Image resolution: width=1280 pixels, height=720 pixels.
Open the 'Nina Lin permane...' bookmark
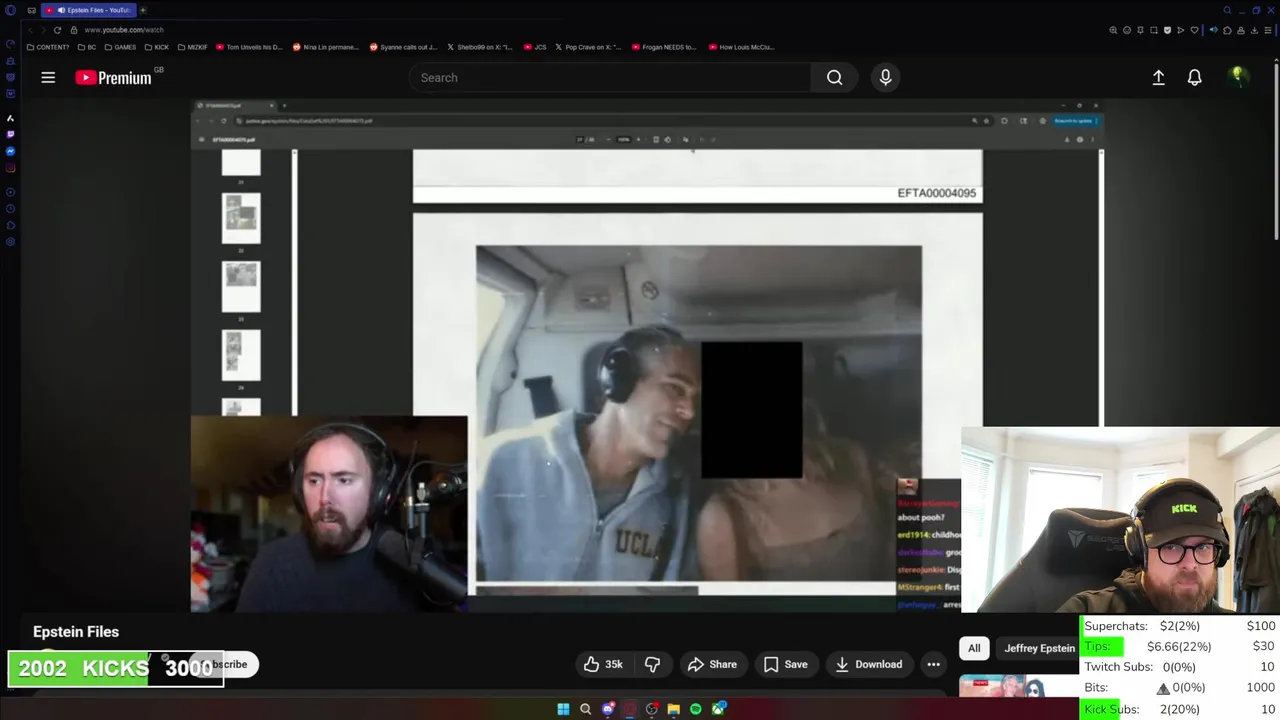click(325, 47)
